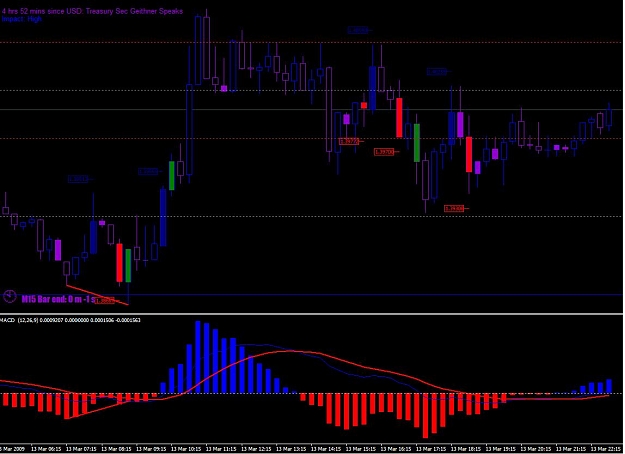Click the '13 Mar 13:15' time axis label
The image size is (625, 454).
coord(291,449)
